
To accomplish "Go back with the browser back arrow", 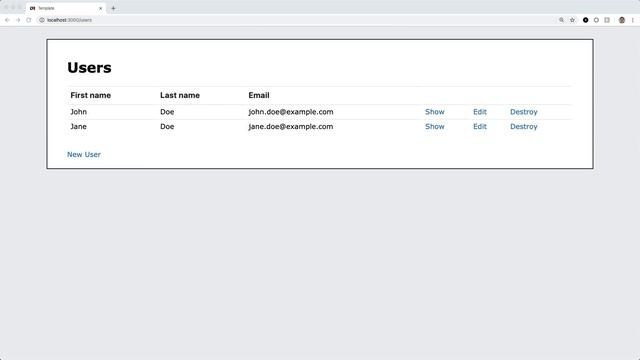I will (x=7, y=20).
